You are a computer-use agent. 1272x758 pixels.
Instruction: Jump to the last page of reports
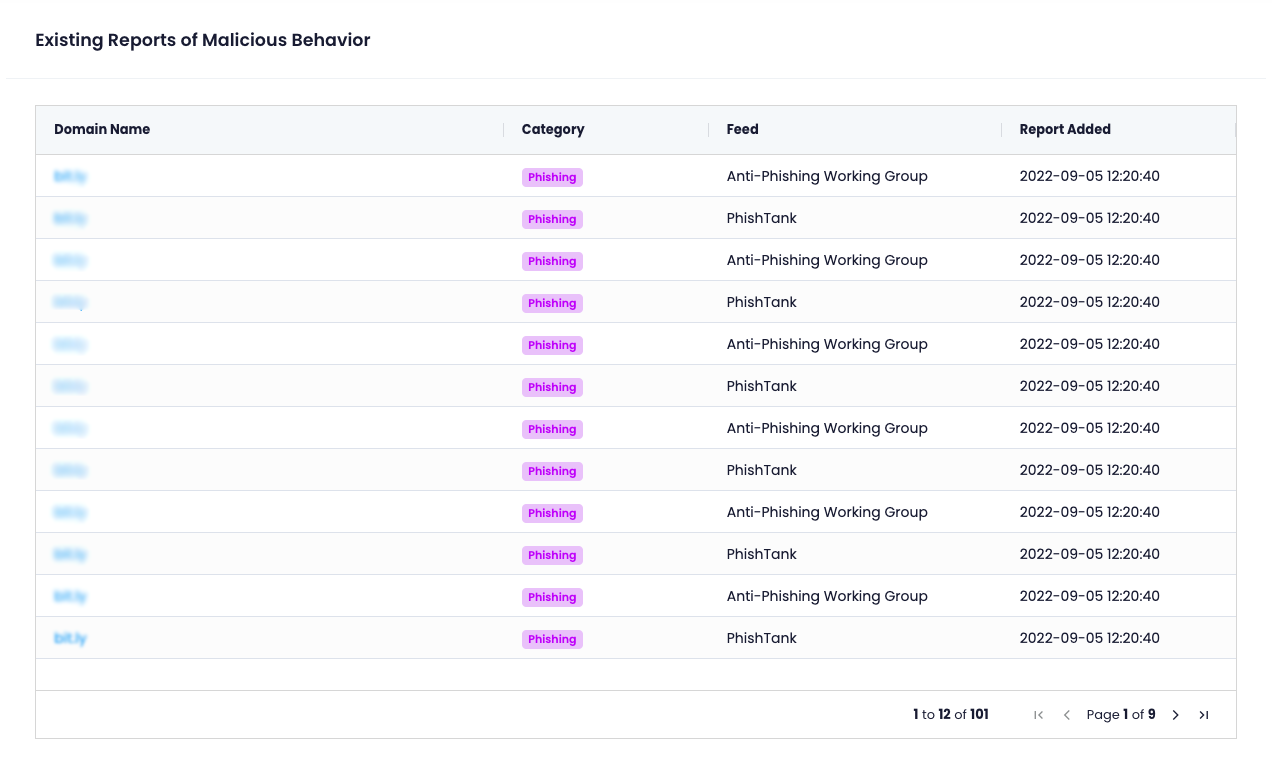click(x=1204, y=715)
